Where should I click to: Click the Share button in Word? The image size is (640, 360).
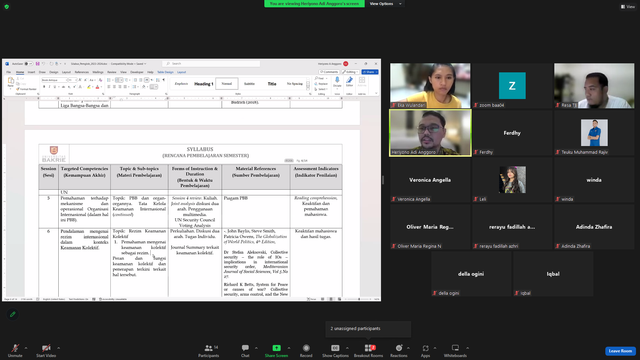370,72
